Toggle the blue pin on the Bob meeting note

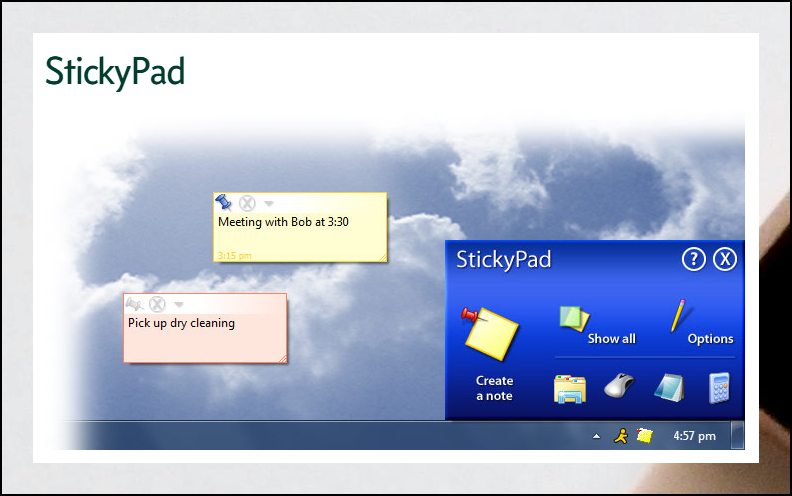(x=223, y=202)
